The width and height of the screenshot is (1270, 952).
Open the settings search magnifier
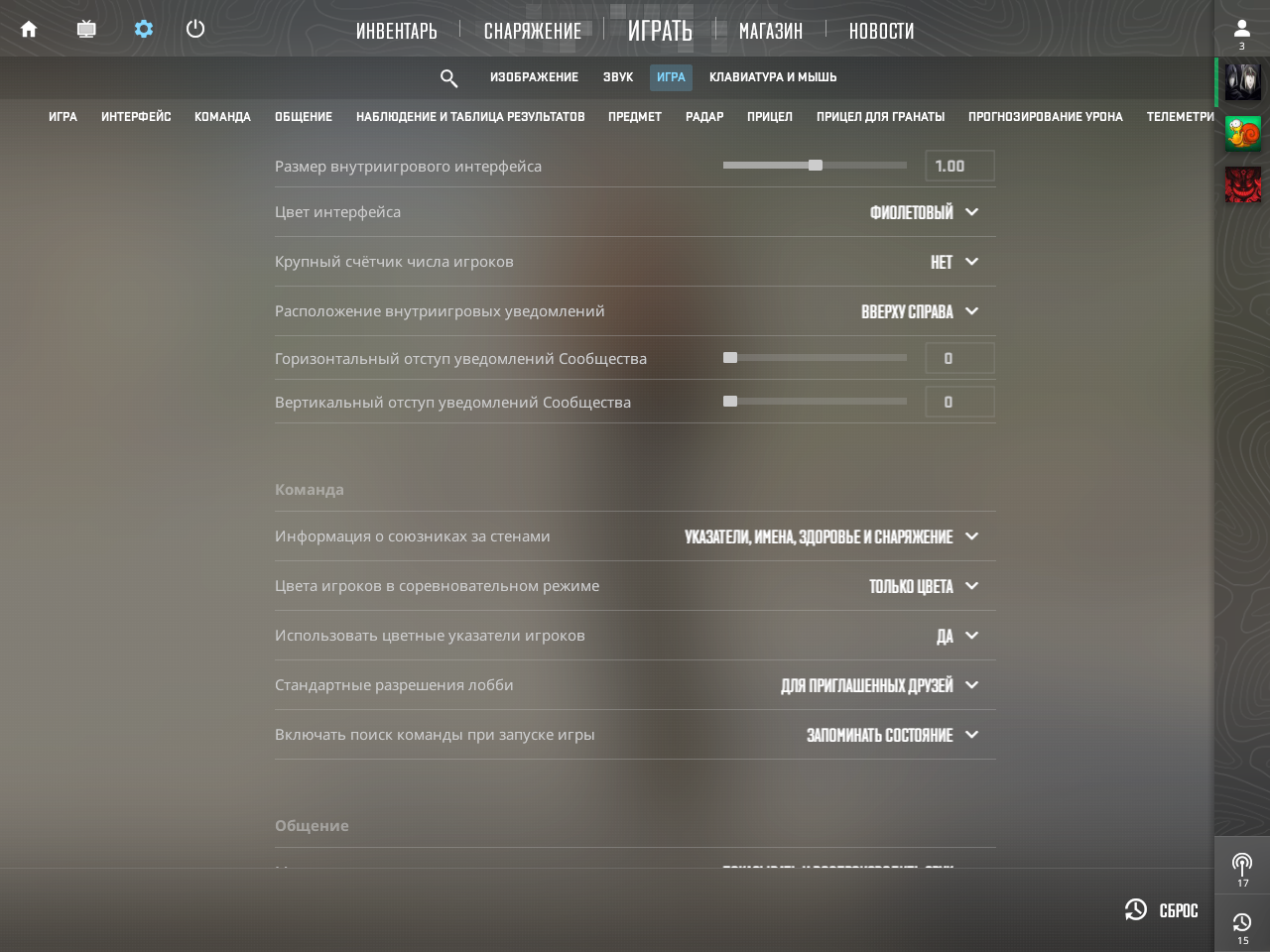click(448, 77)
